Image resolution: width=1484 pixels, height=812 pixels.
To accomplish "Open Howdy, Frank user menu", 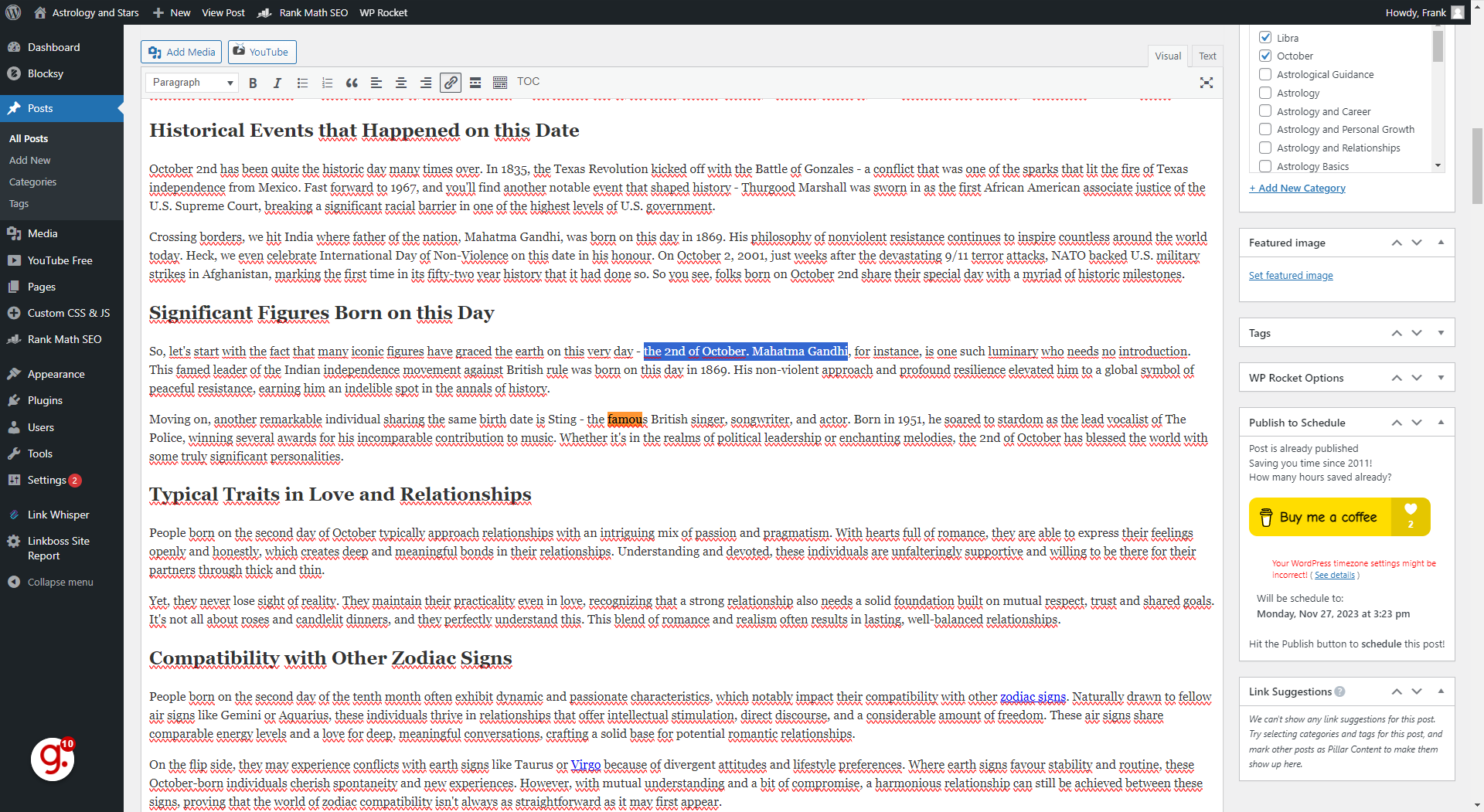I will tap(1424, 12).
